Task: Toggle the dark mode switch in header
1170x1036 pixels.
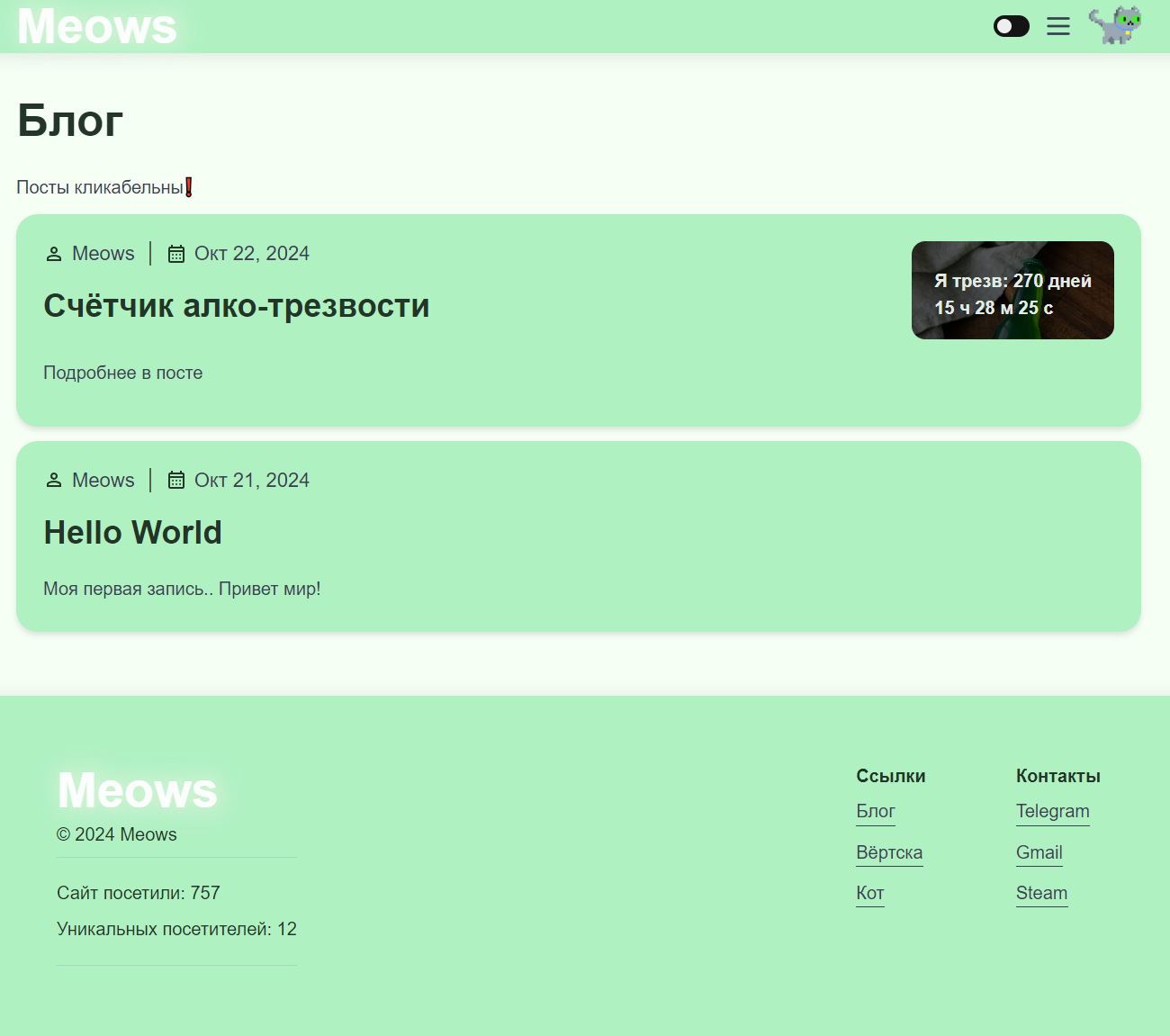Action: (1011, 26)
